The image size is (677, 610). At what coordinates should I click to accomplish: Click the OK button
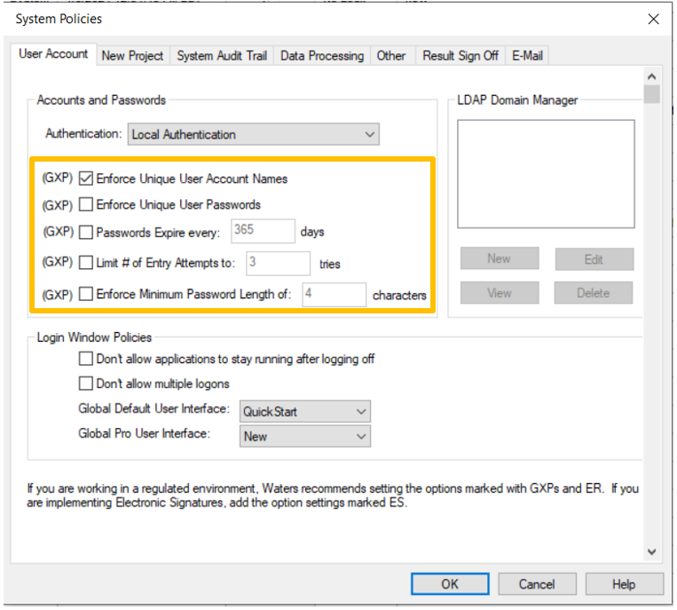point(450,584)
